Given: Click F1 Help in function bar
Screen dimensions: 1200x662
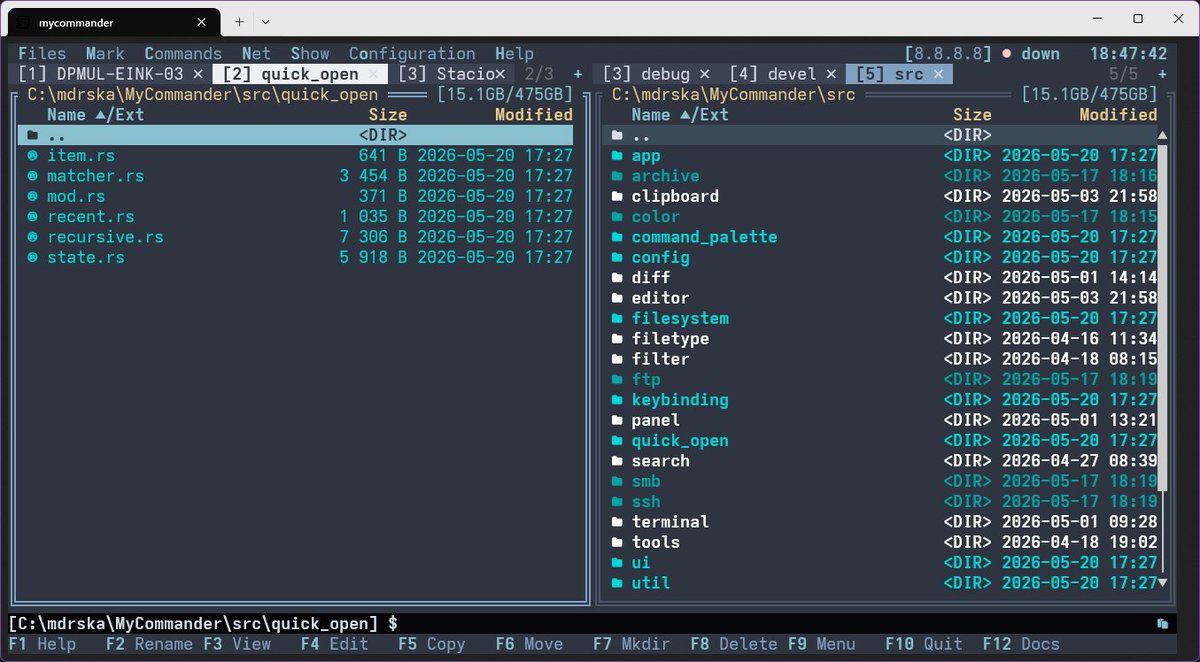Looking at the screenshot, I should pos(42,644).
